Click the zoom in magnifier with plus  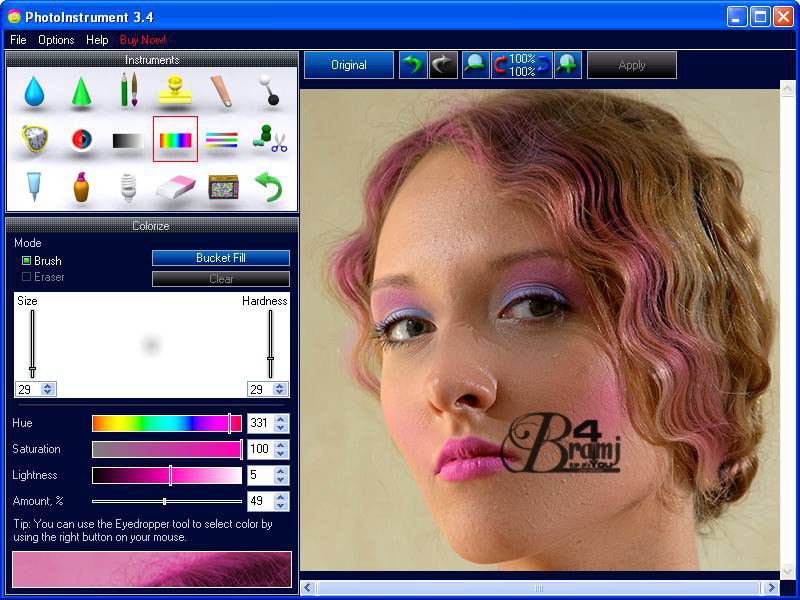tap(568, 65)
